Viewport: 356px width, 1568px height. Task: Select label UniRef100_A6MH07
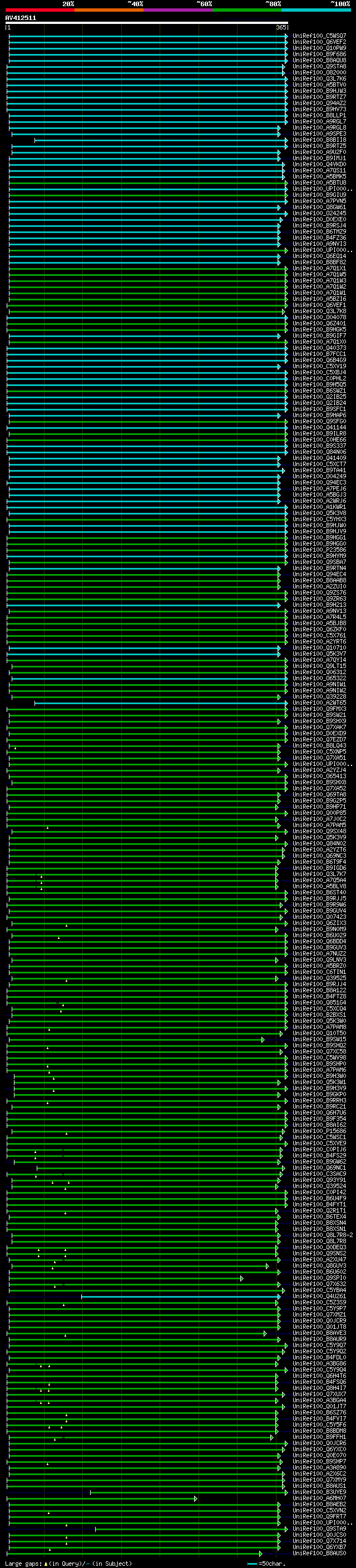pyautogui.click(x=319, y=1498)
